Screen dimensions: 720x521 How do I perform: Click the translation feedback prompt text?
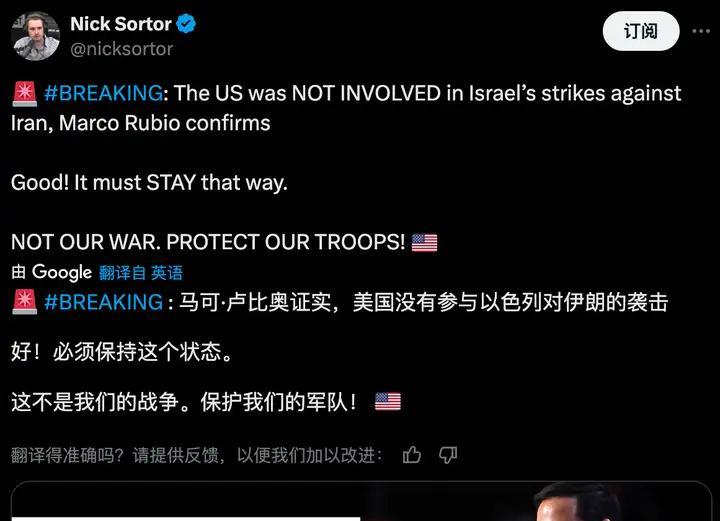[197, 455]
